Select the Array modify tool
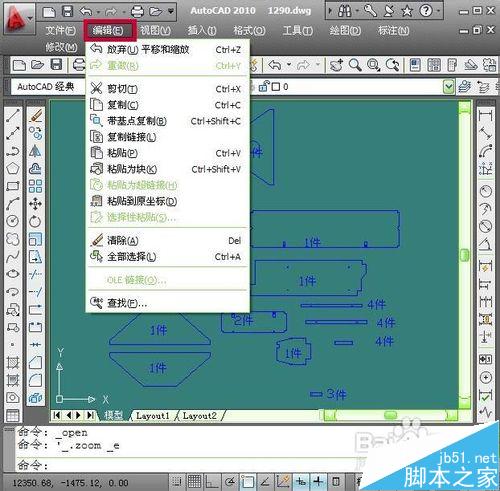The height and width of the screenshot is (491, 500). 35,186
